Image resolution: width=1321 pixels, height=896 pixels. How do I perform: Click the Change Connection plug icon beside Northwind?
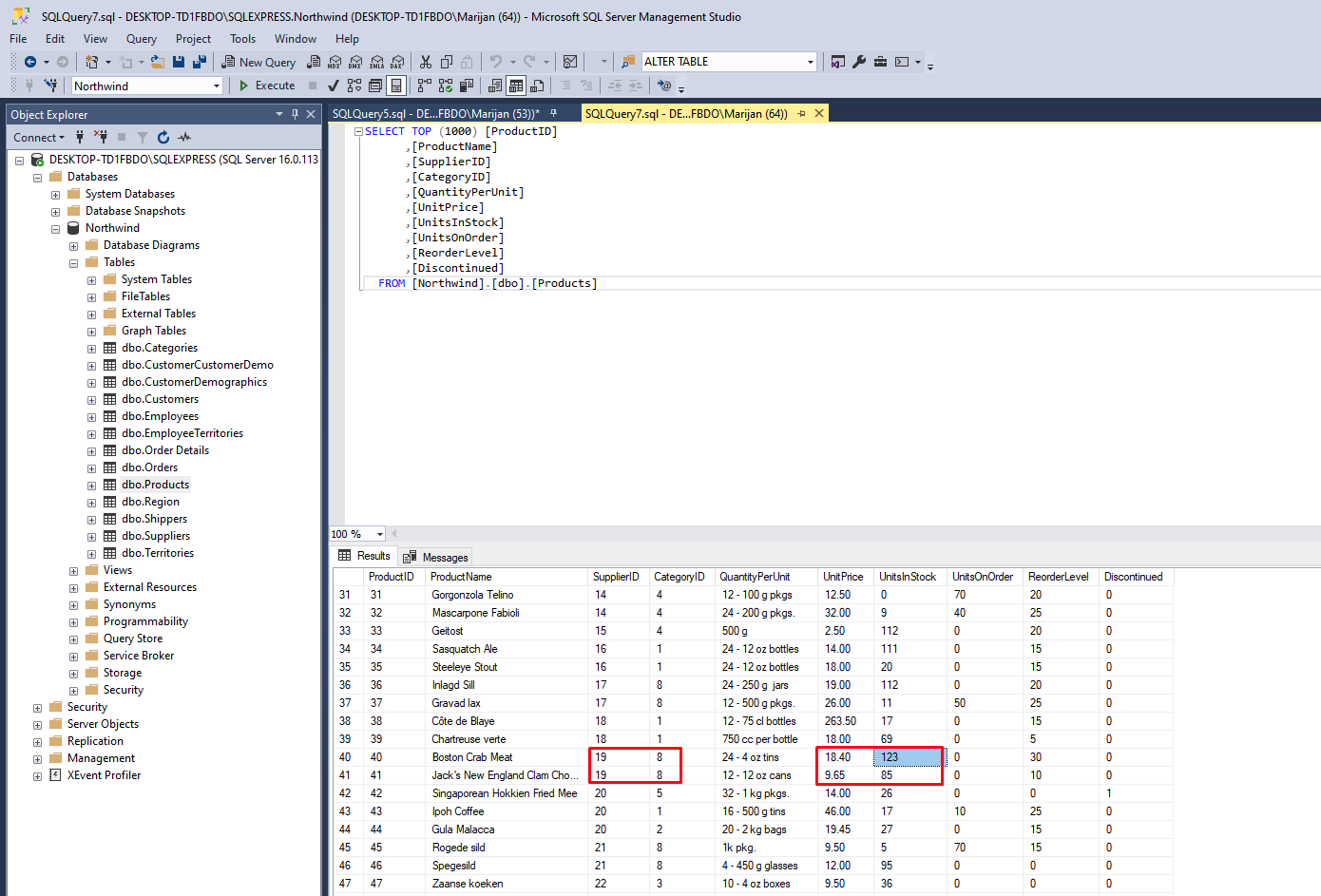tap(50, 86)
